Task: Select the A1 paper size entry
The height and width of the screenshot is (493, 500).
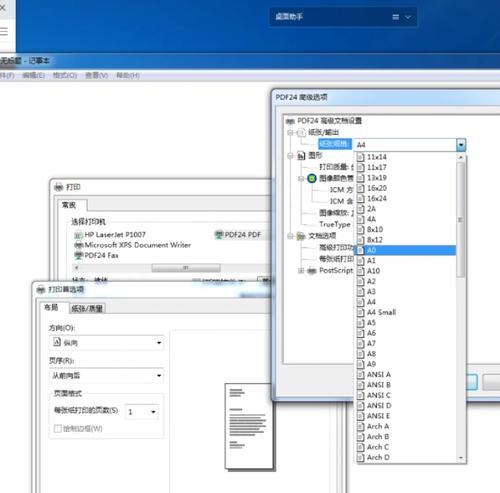Action: [405, 261]
